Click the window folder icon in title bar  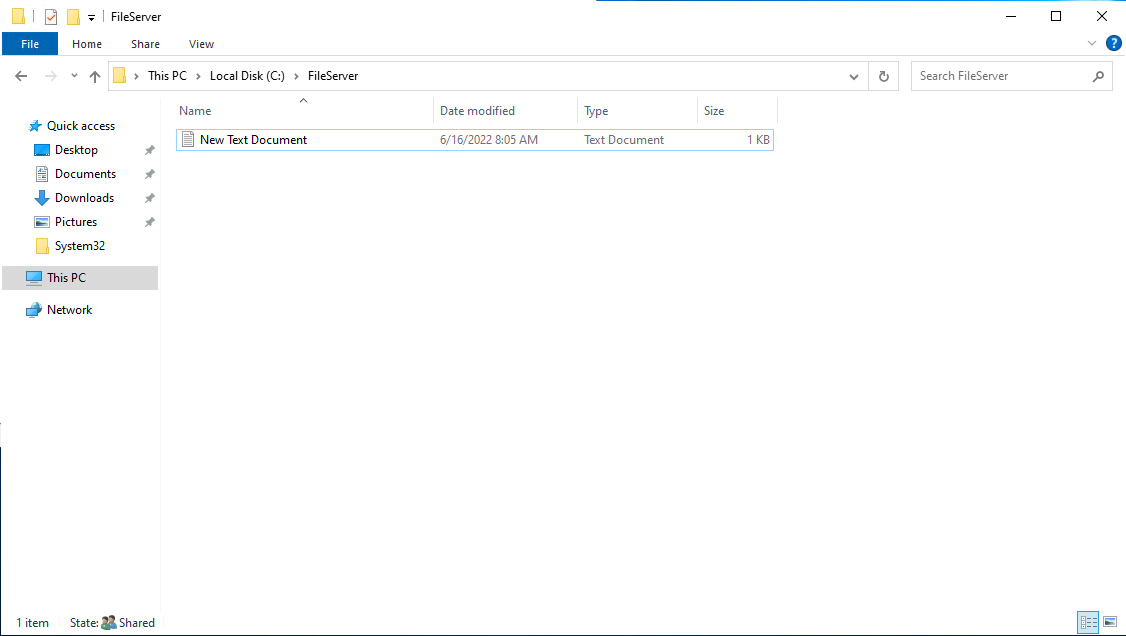tap(19, 17)
